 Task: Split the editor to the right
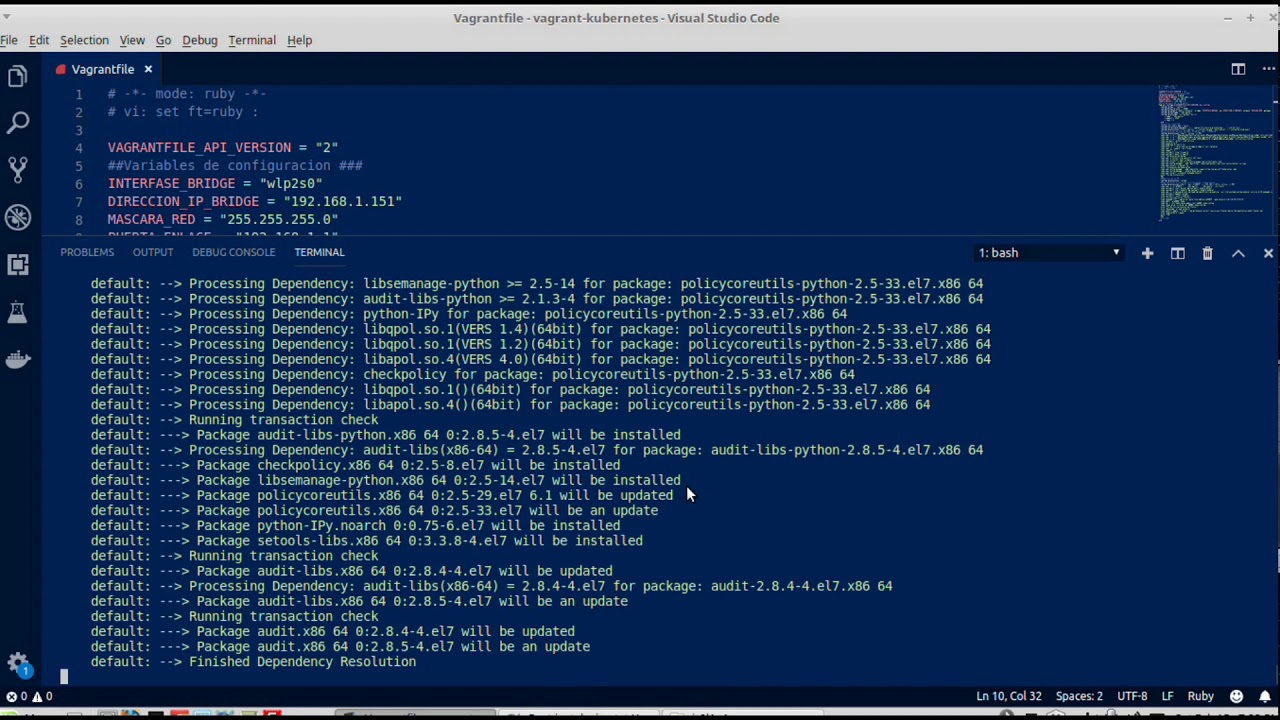(x=1238, y=69)
